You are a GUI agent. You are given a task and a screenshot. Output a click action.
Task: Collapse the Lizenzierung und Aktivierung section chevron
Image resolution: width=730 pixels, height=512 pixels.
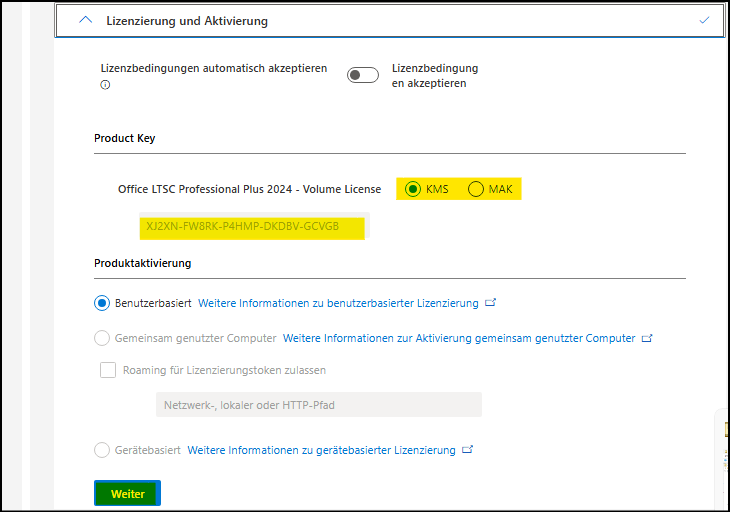point(86,20)
